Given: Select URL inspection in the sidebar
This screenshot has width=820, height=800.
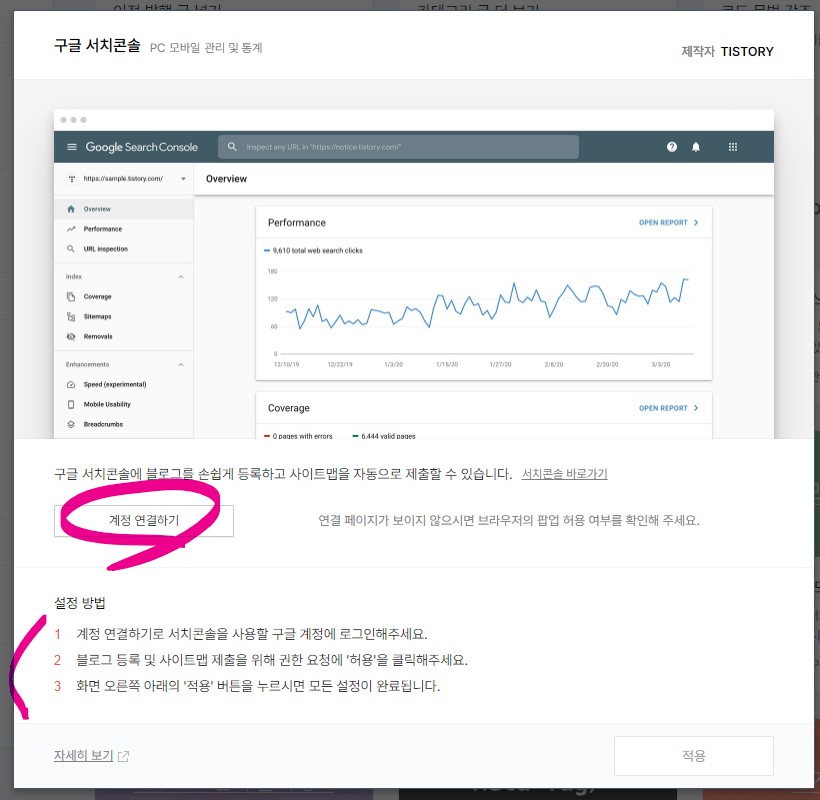Looking at the screenshot, I should [x=105, y=249].
